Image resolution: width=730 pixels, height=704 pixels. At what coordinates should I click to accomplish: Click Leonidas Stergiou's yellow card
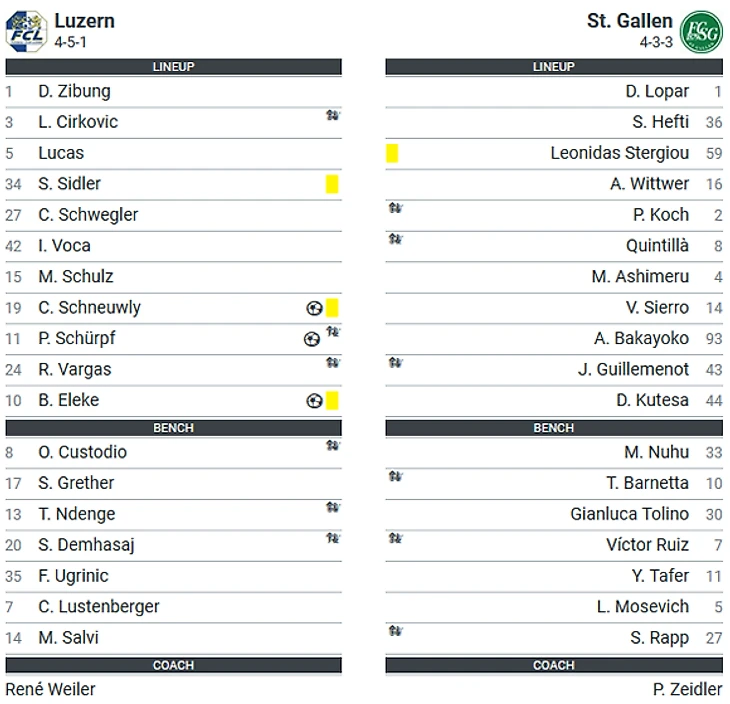point(392,153)
